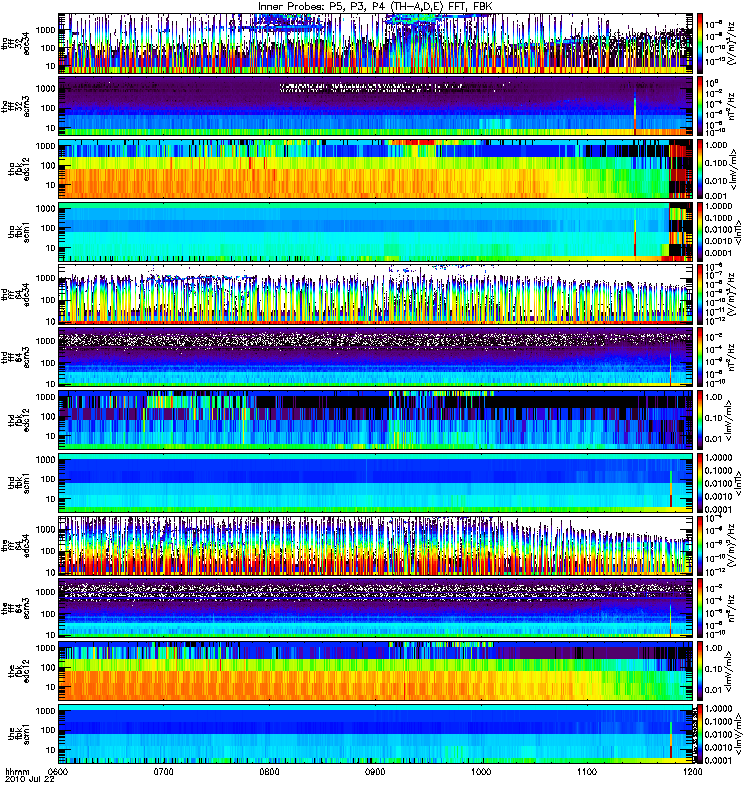The height and width of the screenshot is (800, 750).
Task: Click the color bar of the the edc34 FFT panel
Action: click(x=699, y=545)
